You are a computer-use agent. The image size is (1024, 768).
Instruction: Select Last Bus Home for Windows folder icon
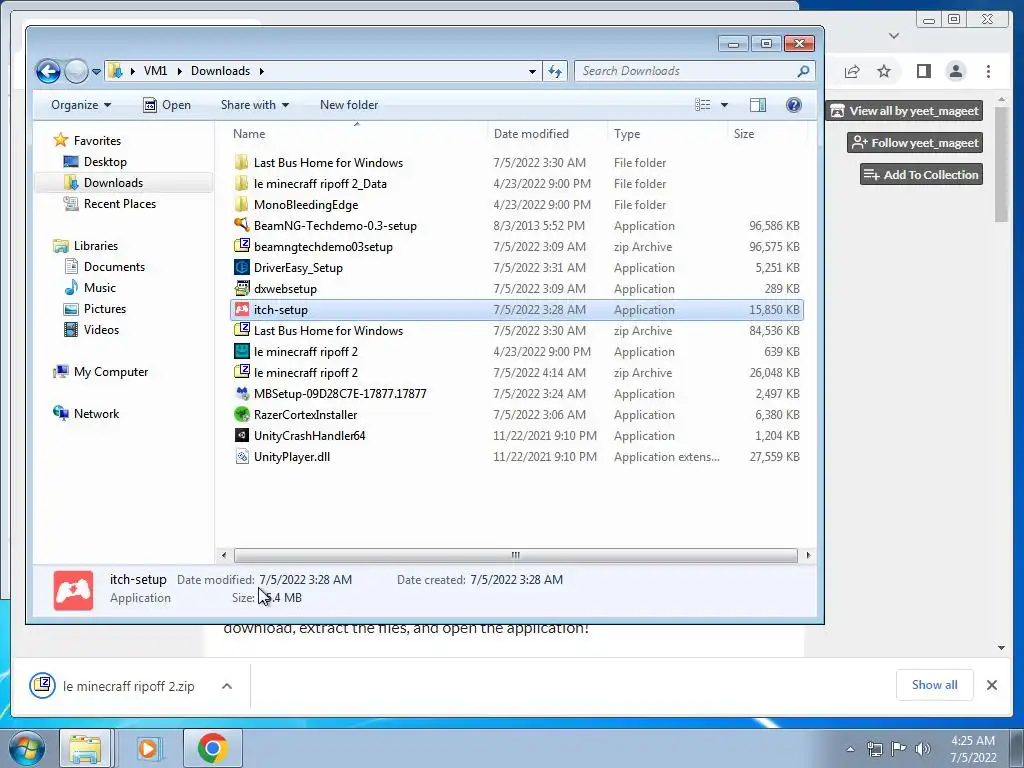point(242,162)
